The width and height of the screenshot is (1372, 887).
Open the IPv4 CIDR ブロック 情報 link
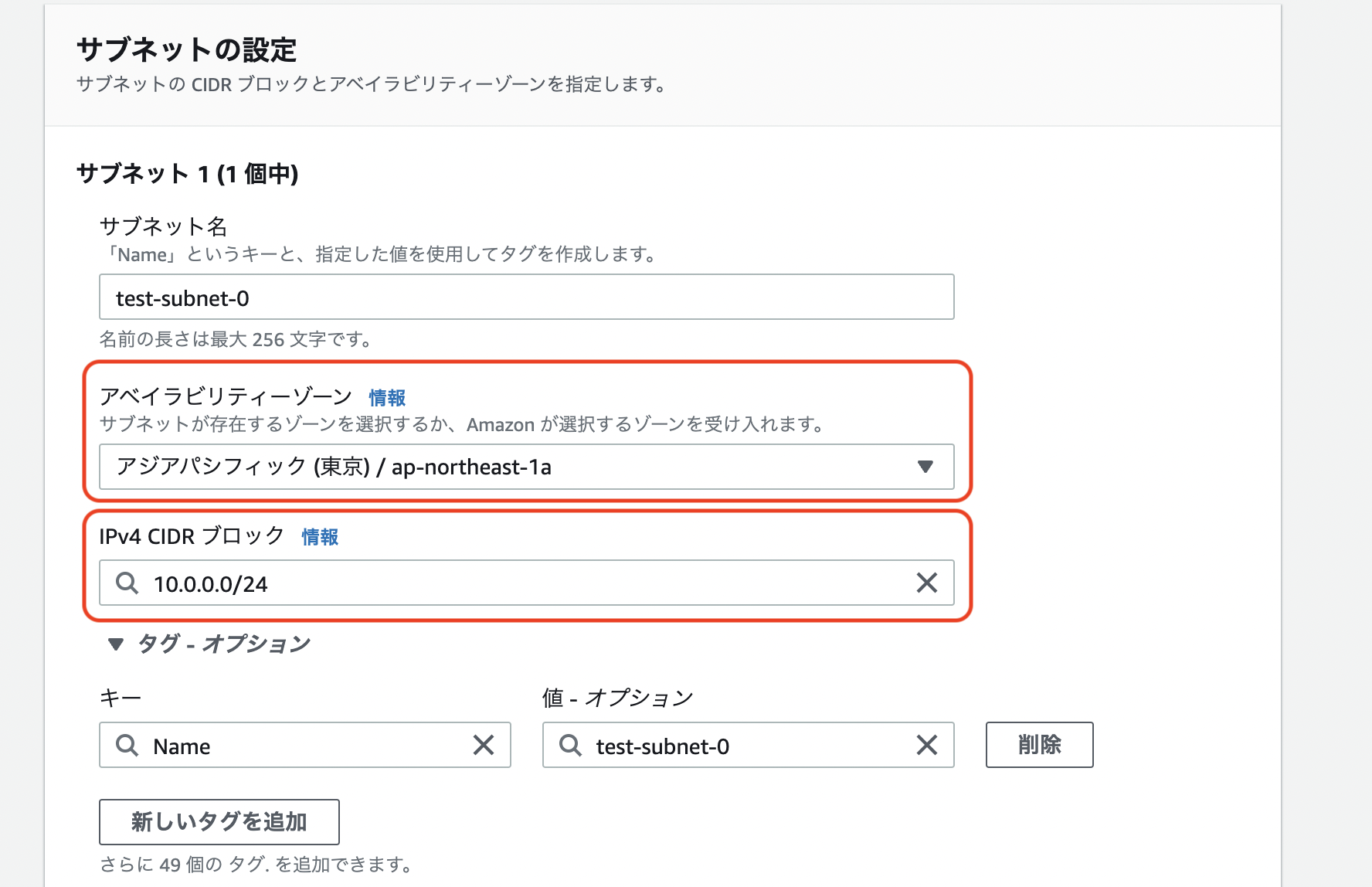pyautogui.click(x=319, y=536)
